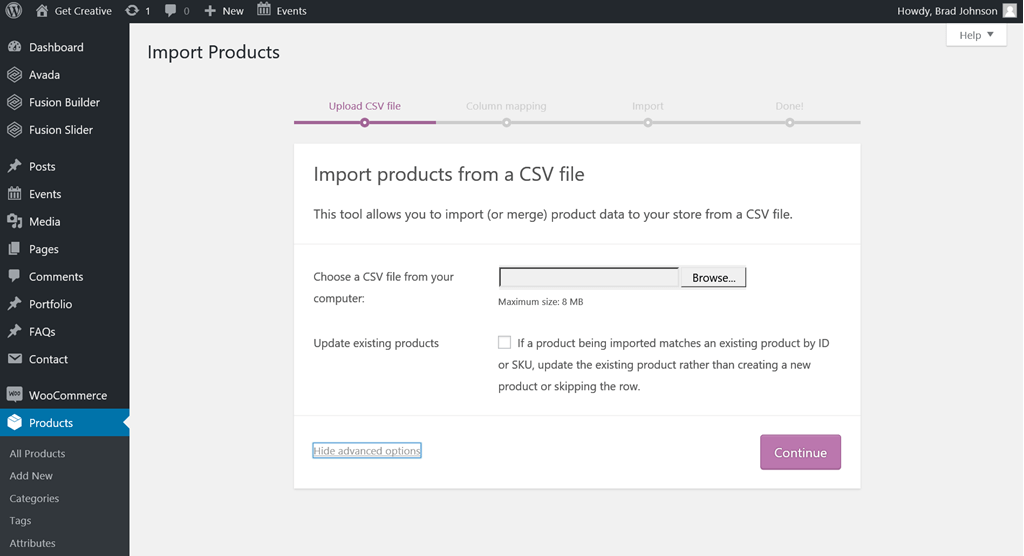
Task: Click the Get Creative home icon
Action: point(42,10)
